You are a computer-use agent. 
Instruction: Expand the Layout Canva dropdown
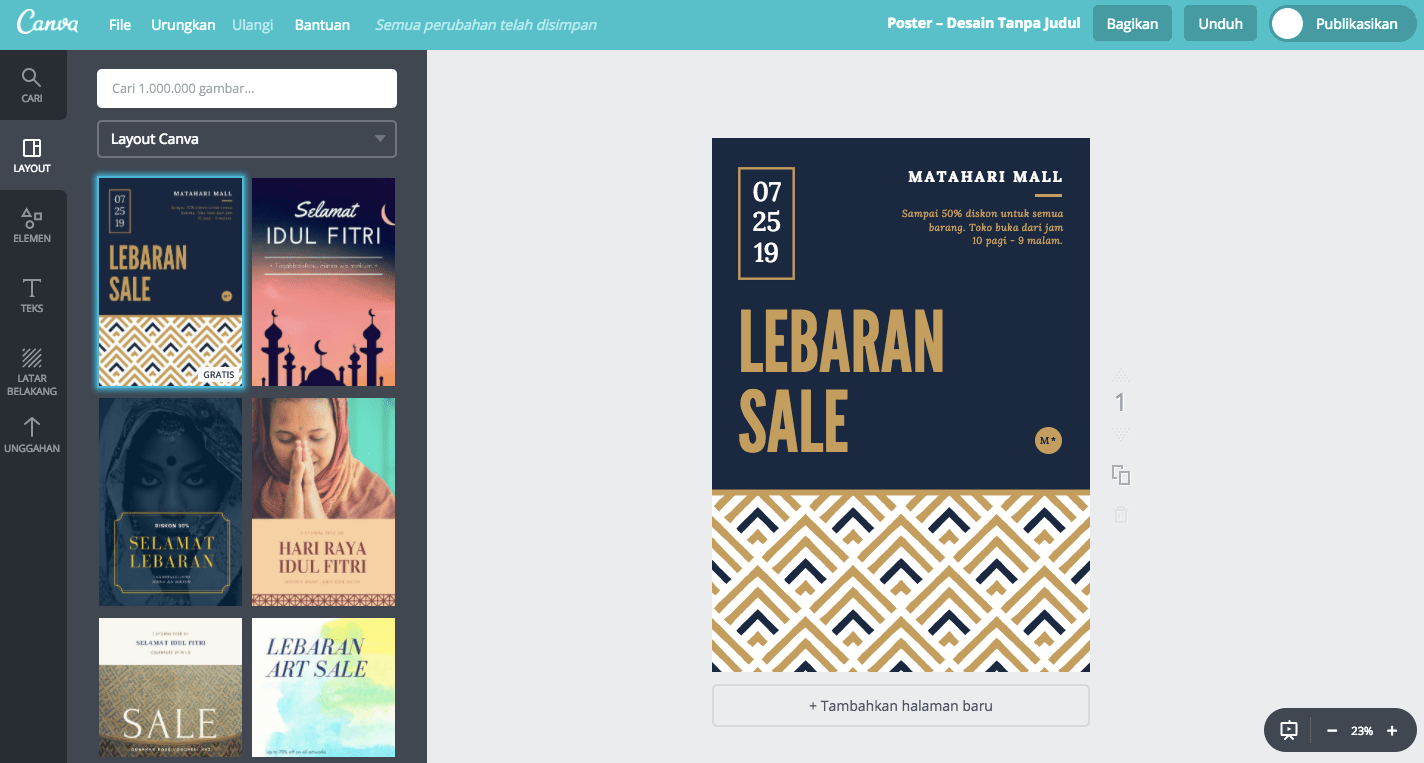247,139
